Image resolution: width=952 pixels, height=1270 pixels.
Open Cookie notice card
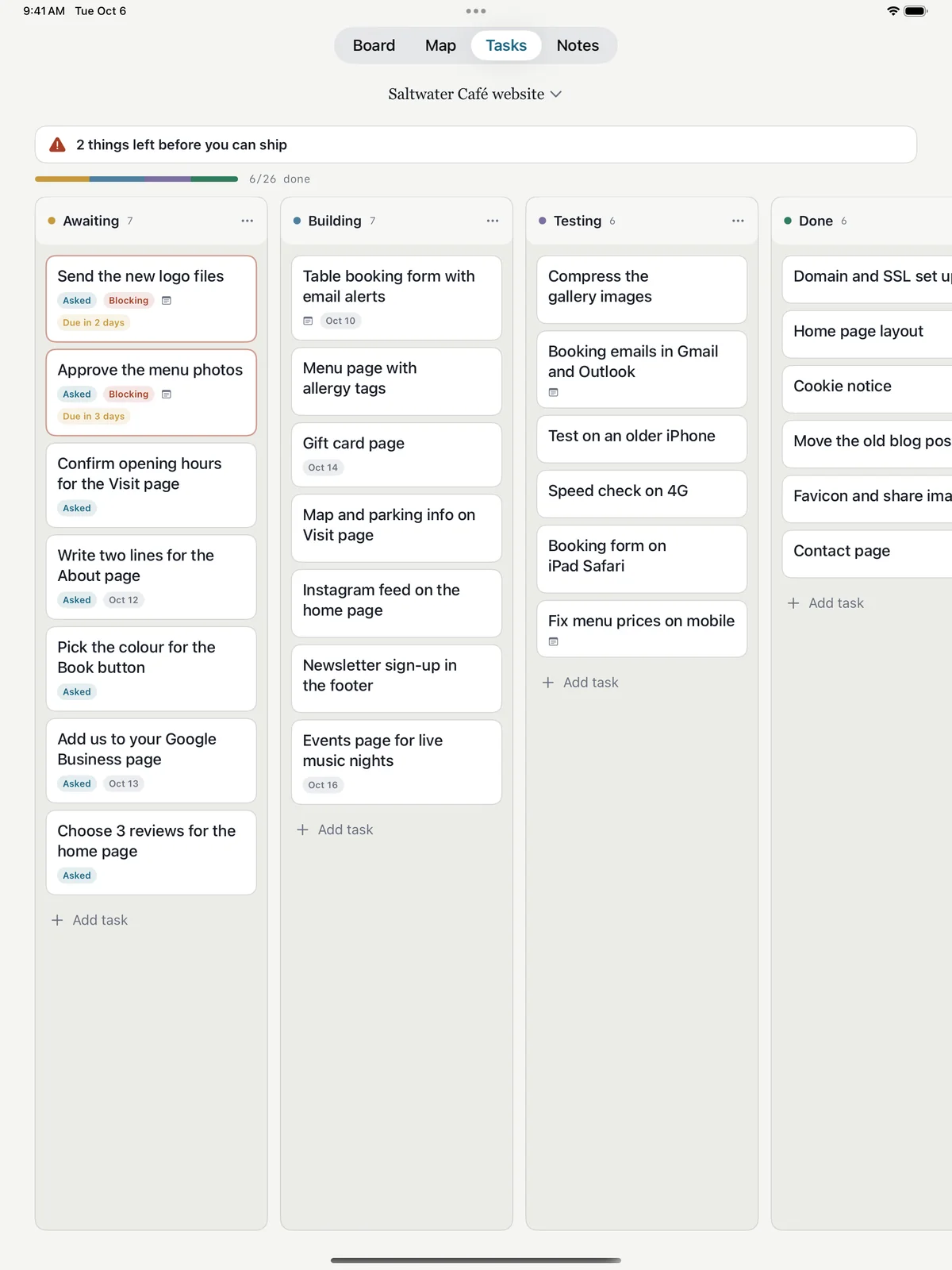pos(867,389)
